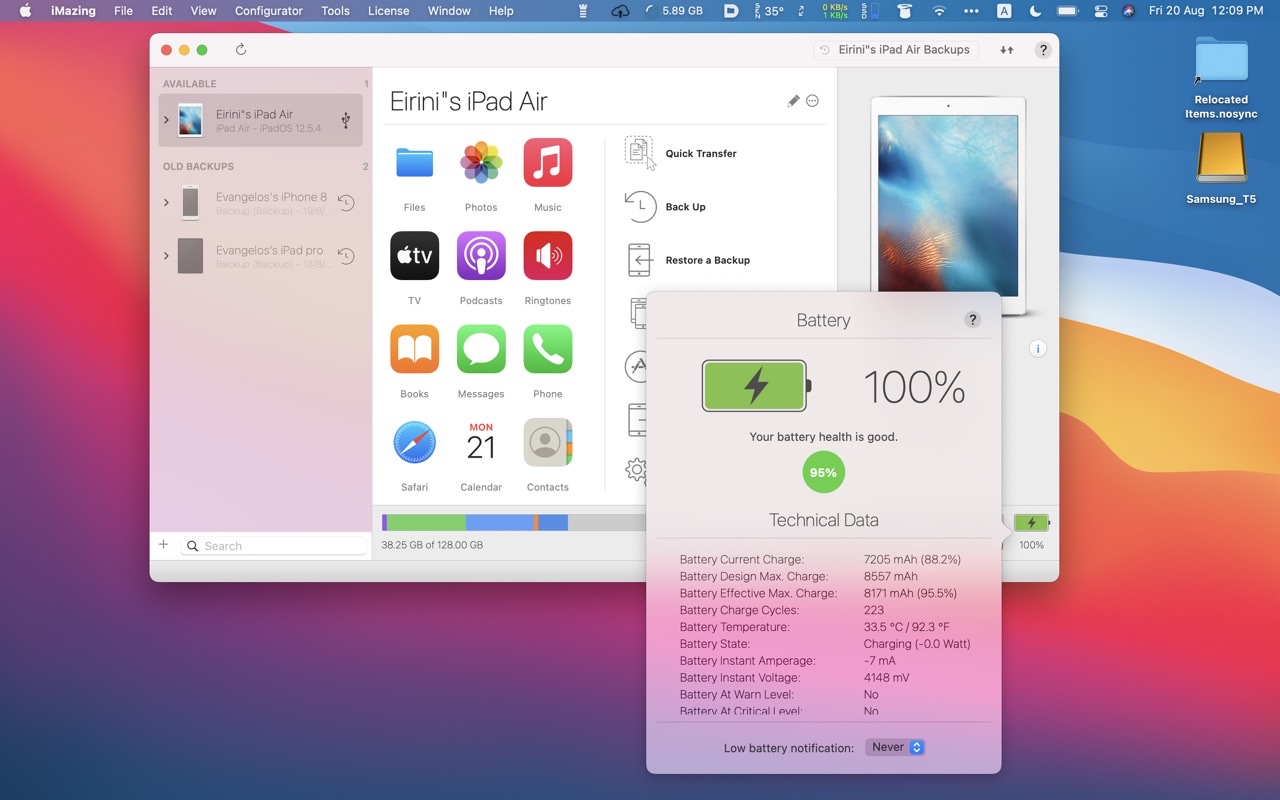Viewport: 1280px width, 800px height.
Task: Open the Books app icon
Action: [414, 349]
